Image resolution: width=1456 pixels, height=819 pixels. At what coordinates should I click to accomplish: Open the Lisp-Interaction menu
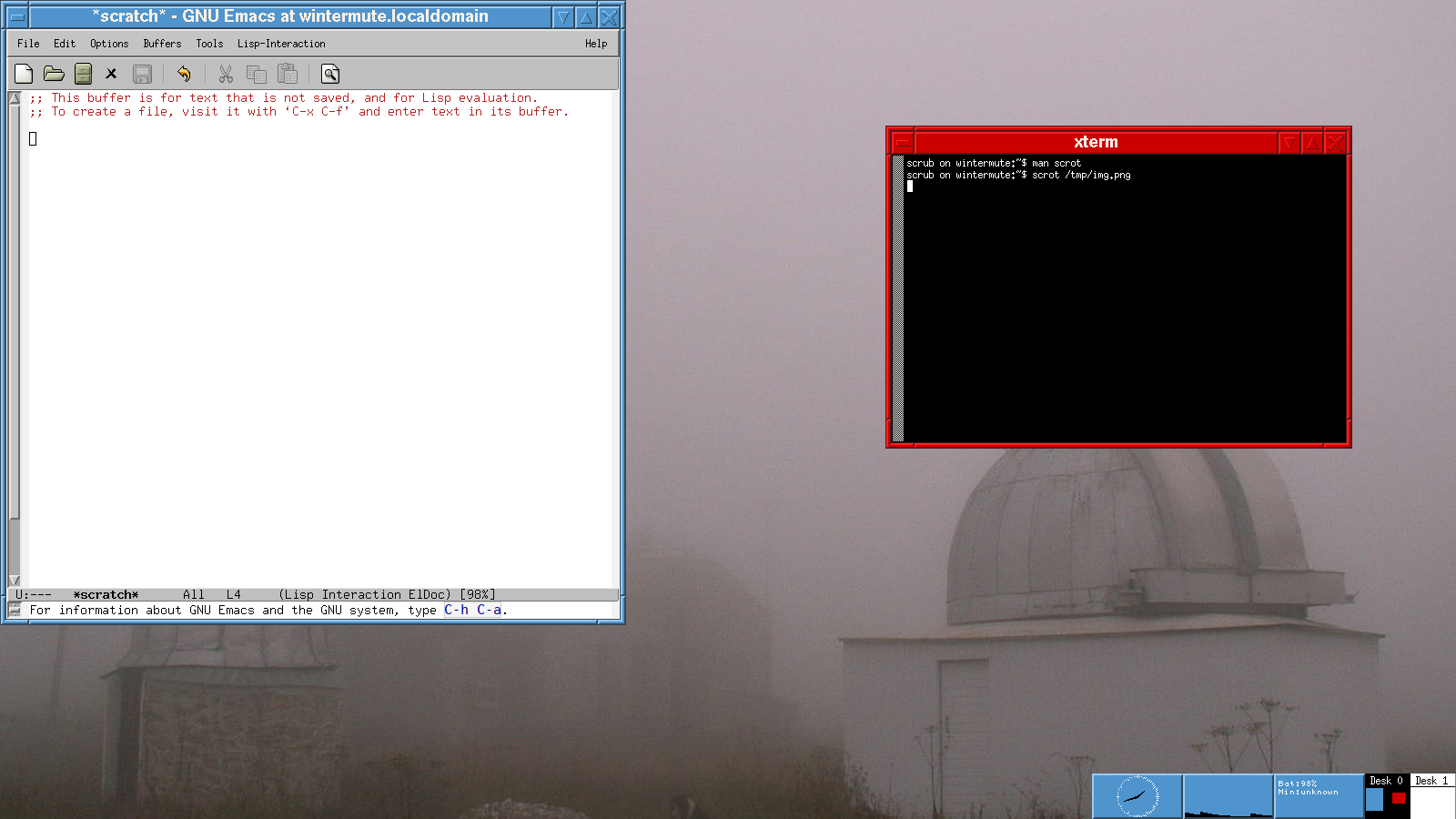pos(281,44)
